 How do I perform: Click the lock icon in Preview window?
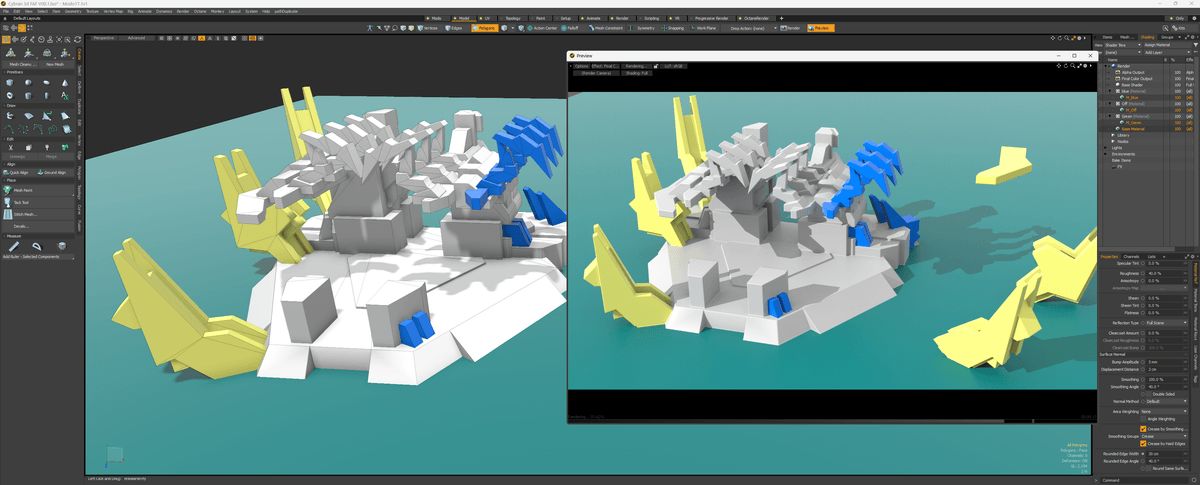(656, 66)
